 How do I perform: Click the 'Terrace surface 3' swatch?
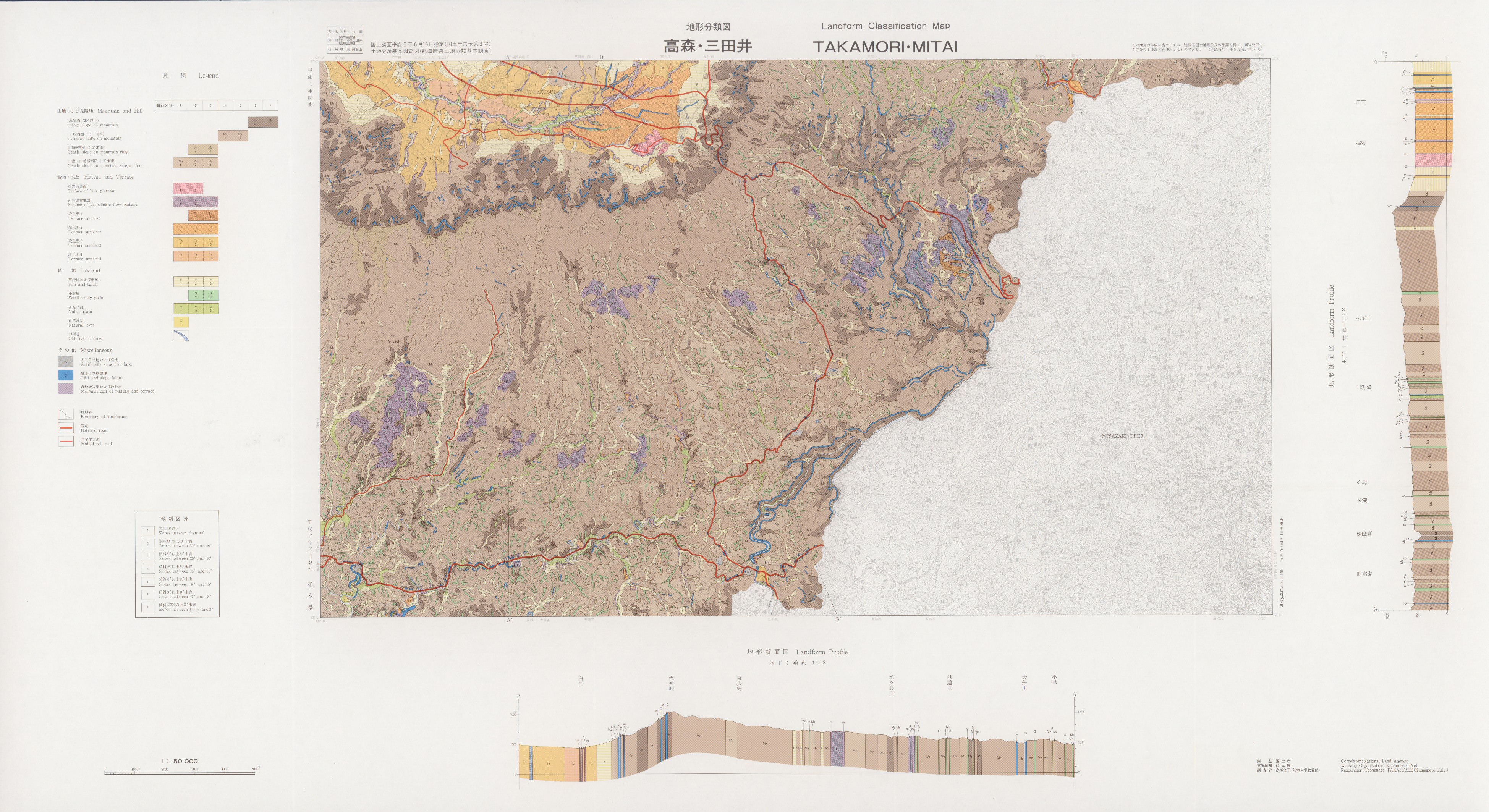click(196, 243)
